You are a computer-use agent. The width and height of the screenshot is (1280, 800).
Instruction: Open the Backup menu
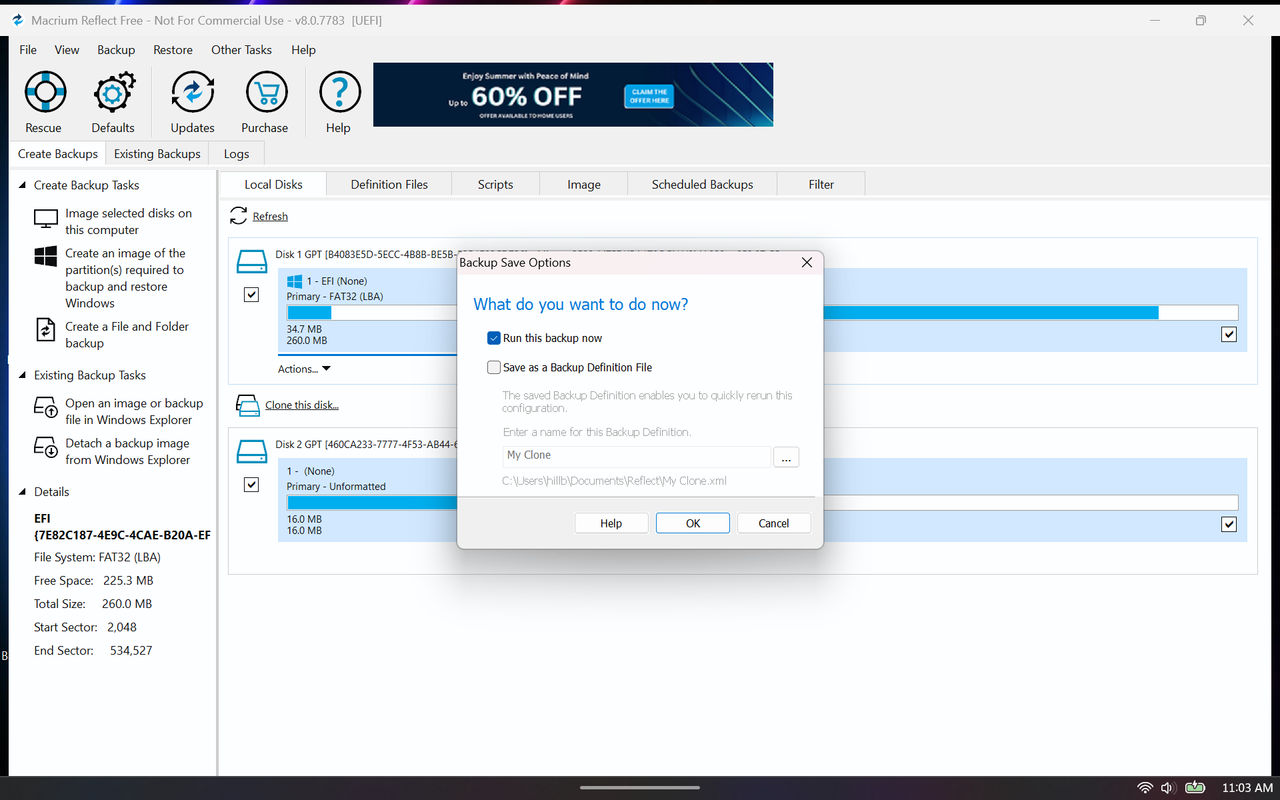click(116, 50)
